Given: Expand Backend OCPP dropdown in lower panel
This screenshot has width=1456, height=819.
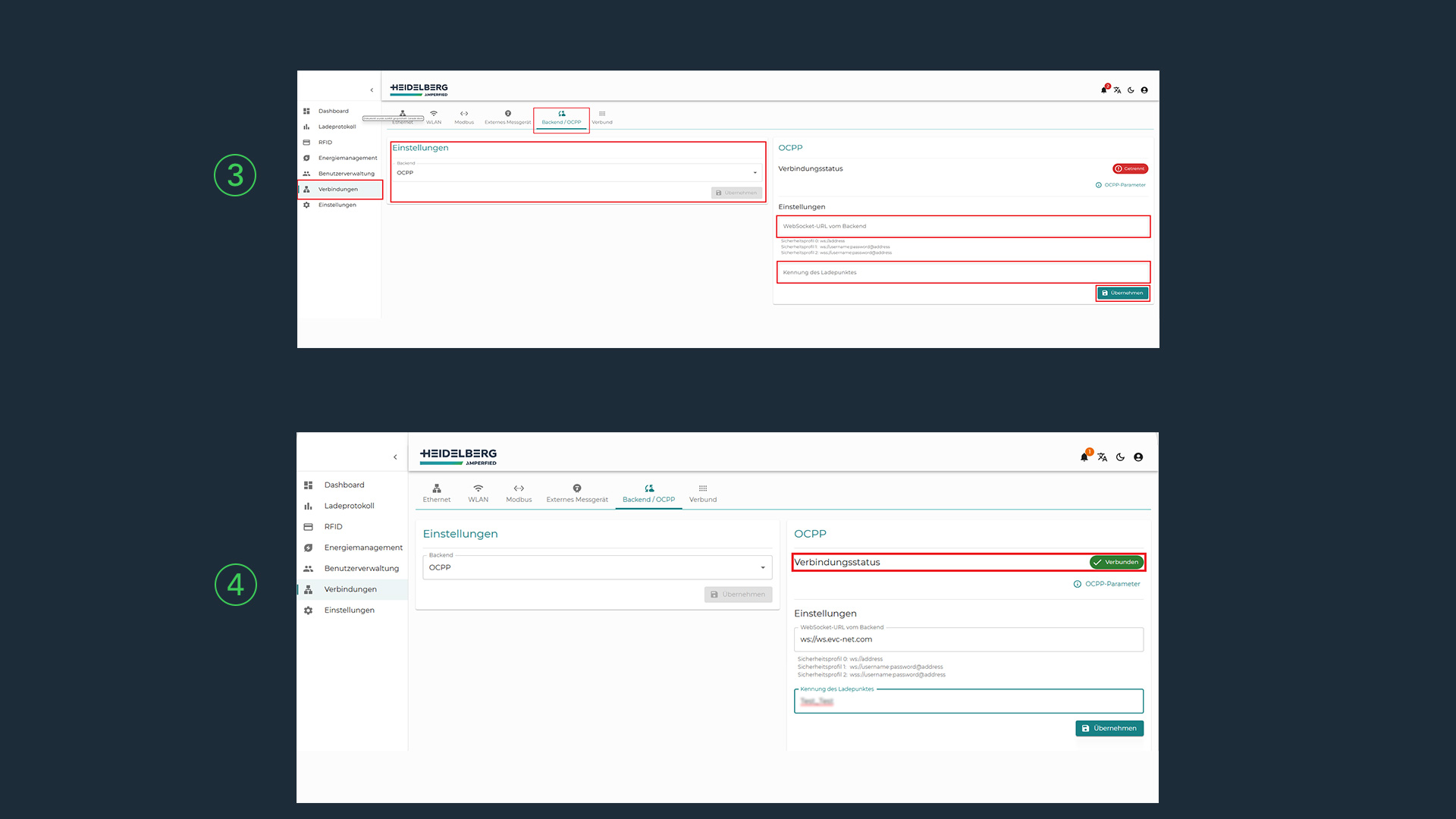Looking at the screenshot, I should click(x=598, y=567).
